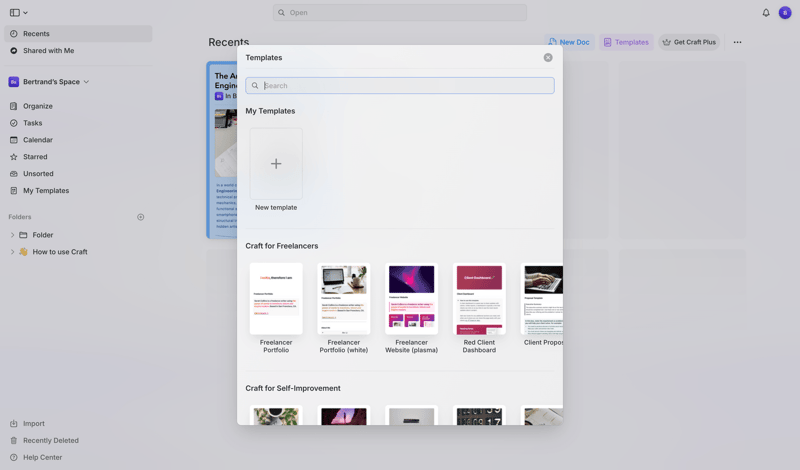Image resolution: width=800 pixels, height=470 pixels.
Task: Toggle the sidebar layout icon
Action: pyautogui.click(x=15, y=13)
